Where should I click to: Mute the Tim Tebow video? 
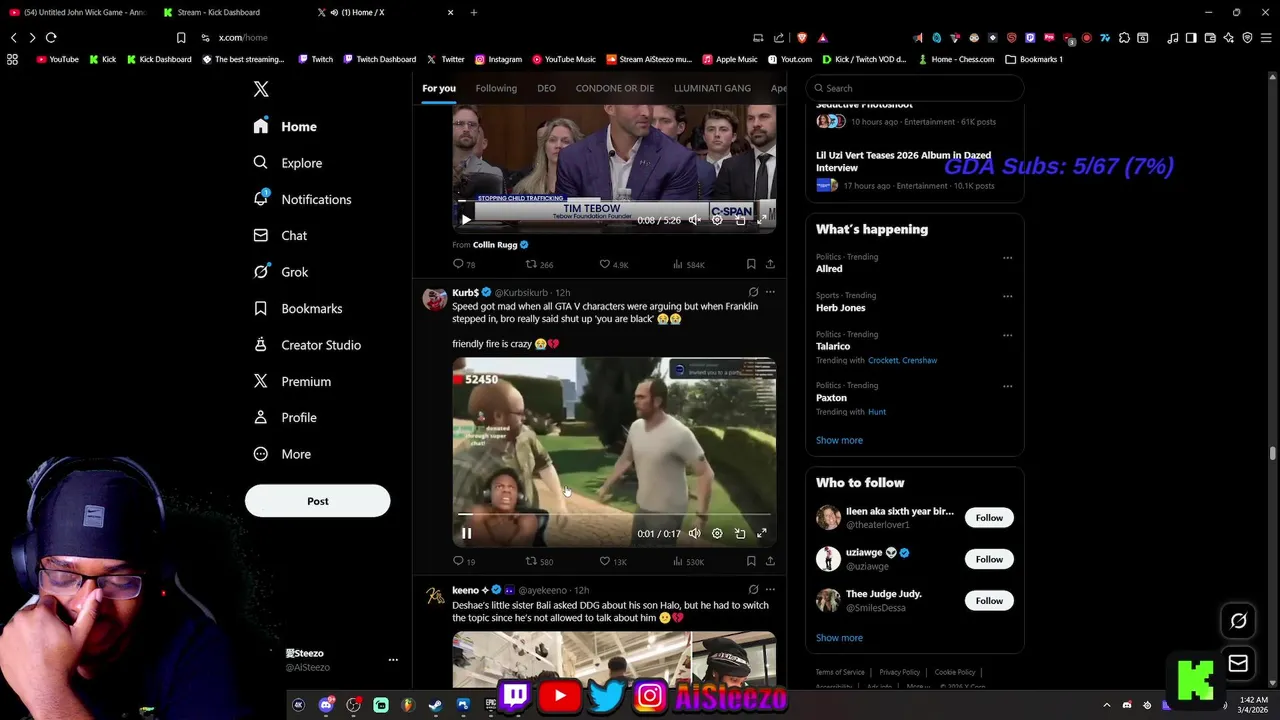point(694,220)
